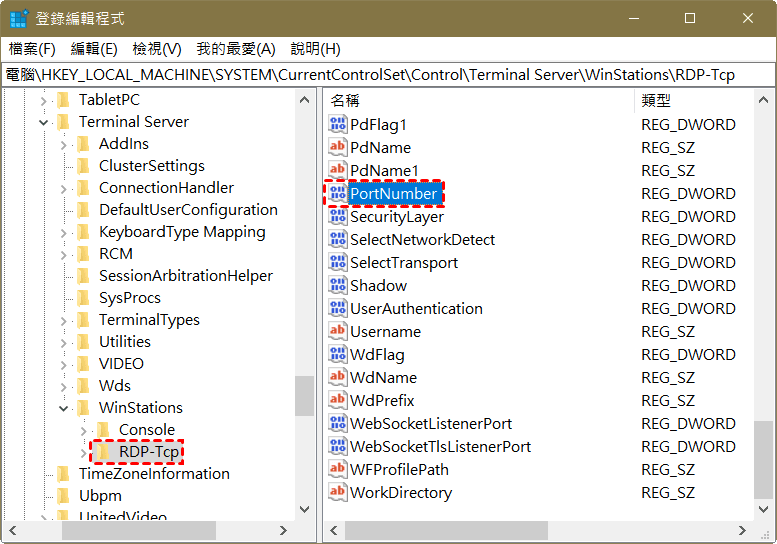Select the TimeZoneInformation key
This screenshot has width=777, height=544.
[x=154, y=474]
